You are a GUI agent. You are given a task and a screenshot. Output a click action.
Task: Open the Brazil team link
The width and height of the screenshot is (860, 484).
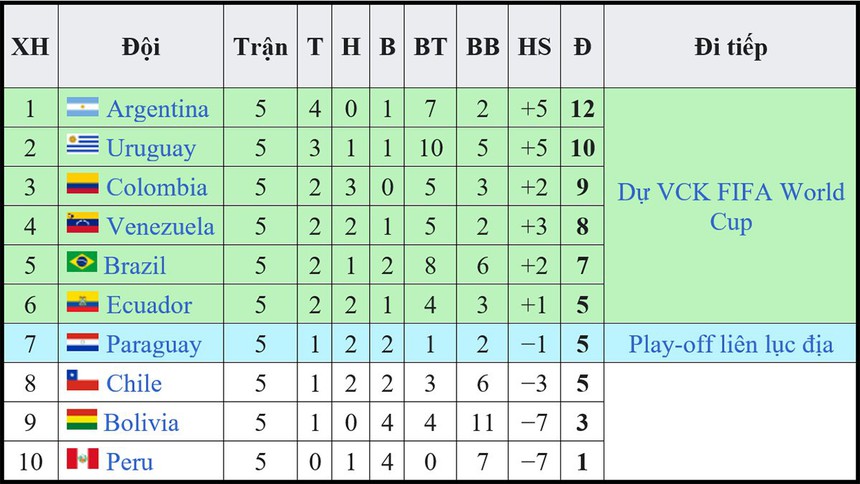pos(136,266)
